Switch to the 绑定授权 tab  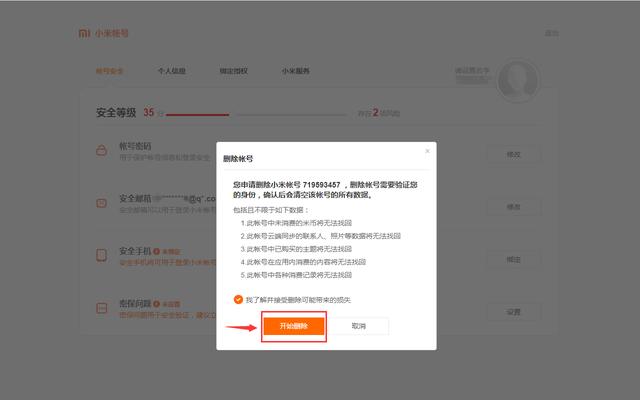point(233,71)
